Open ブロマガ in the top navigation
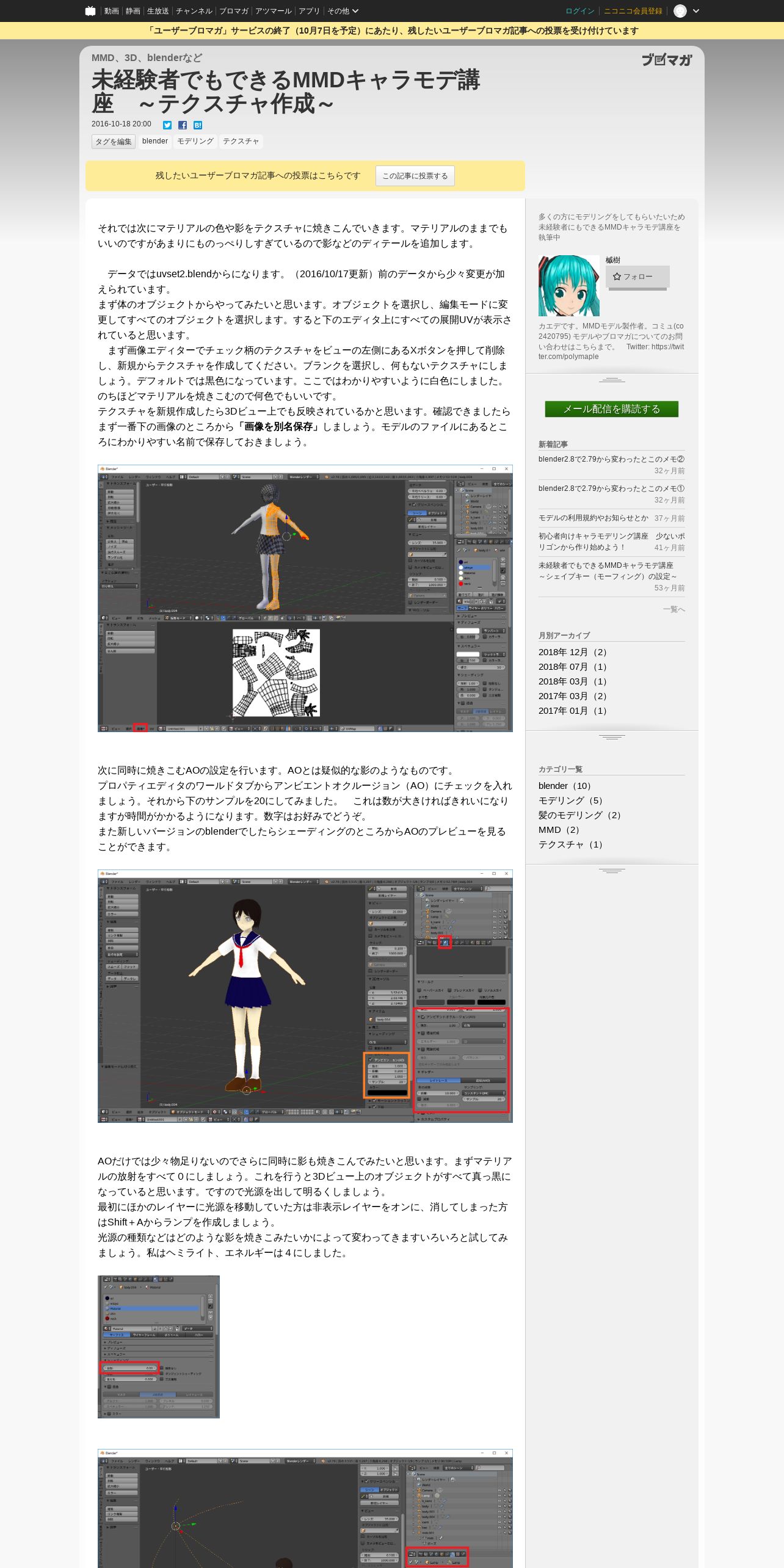Image resolution: width=784 pixels, height=1568 pixels. point(234,11)
